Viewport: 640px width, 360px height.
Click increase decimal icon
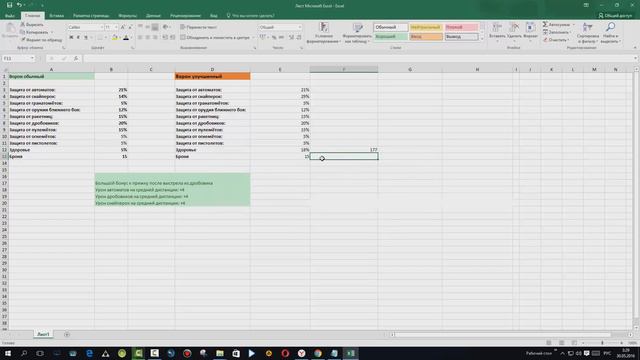tap(291, 38)
